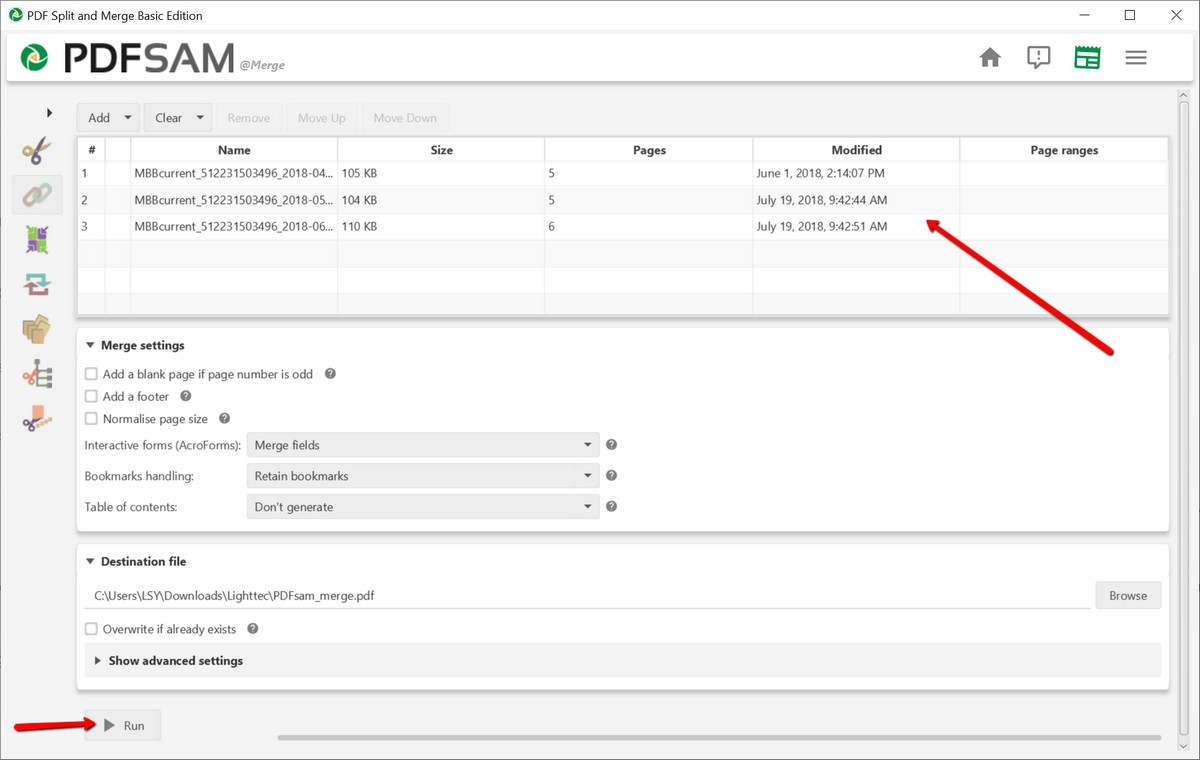The image size is (1200, 760).
Task: Open the Alternate Mix module icon
Action: [37, 240]
